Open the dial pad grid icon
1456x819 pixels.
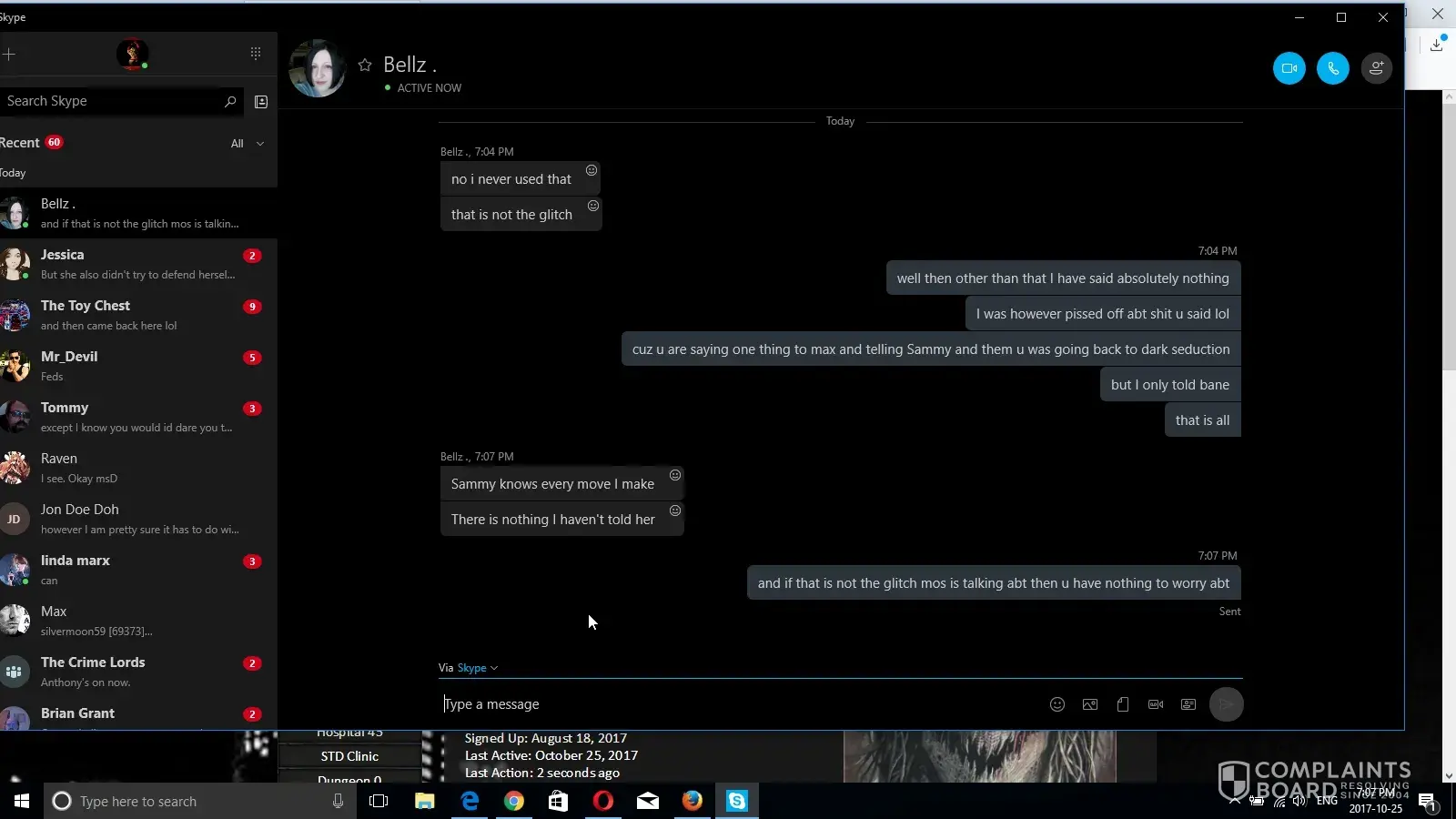point(256,54)
